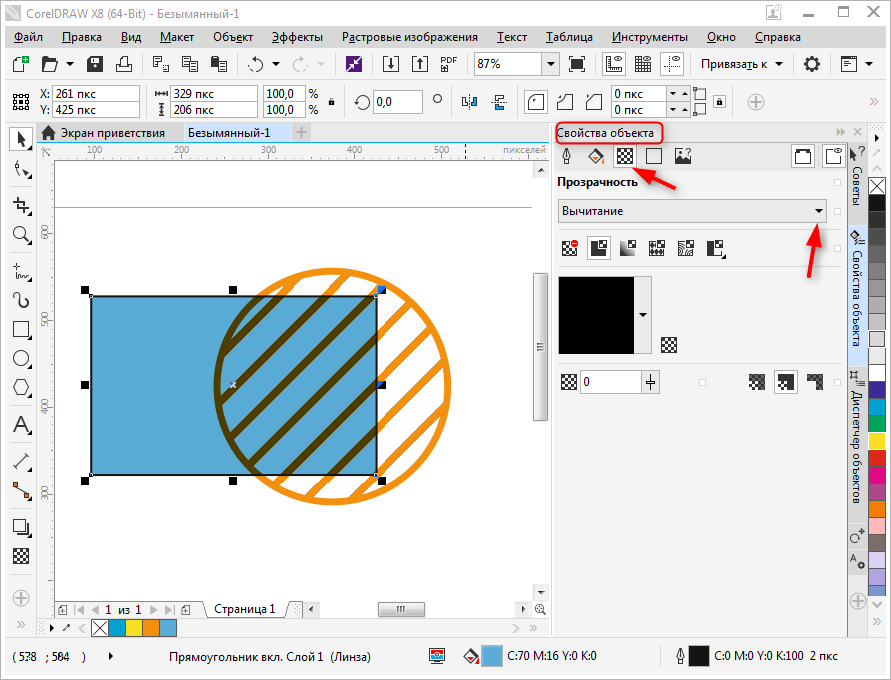Screen dimensions: 891x680
Task: Expand the merge mode dropdown Вычитание
Action: 819,211
